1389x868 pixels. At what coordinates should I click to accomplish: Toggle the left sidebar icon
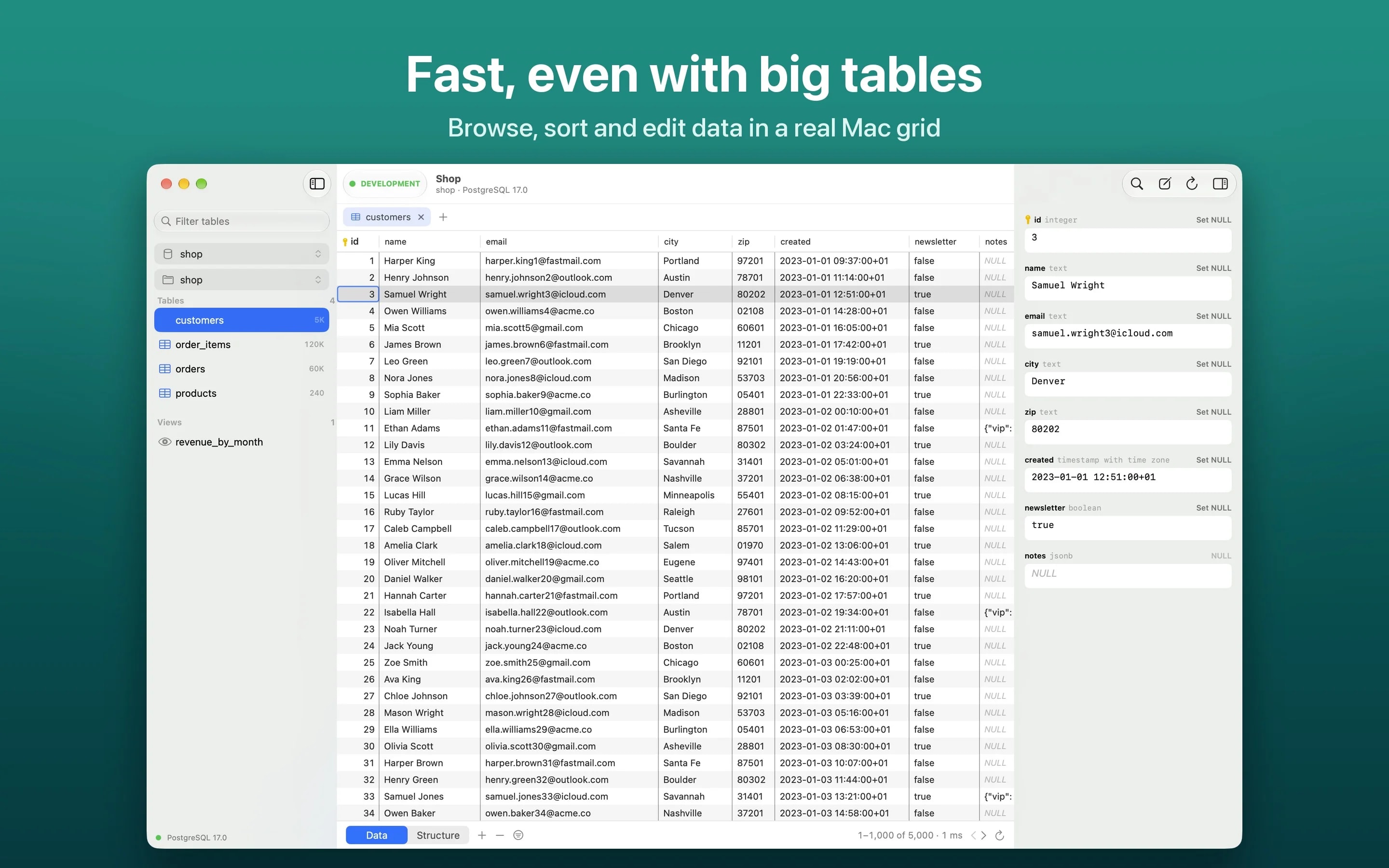[x=317, y=184]
